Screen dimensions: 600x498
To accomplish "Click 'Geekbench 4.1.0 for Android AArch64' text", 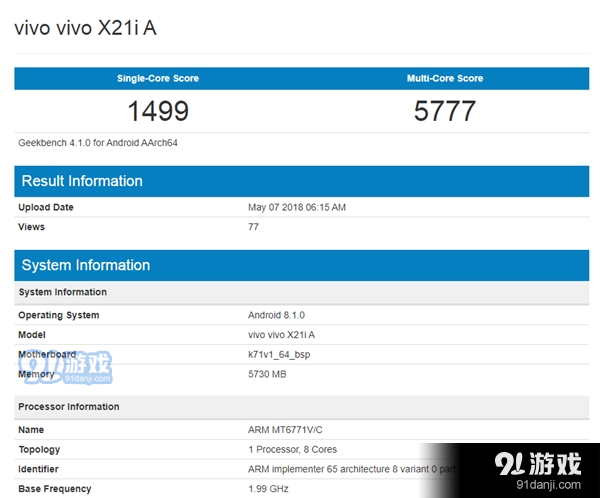I will tap(98, 143).
